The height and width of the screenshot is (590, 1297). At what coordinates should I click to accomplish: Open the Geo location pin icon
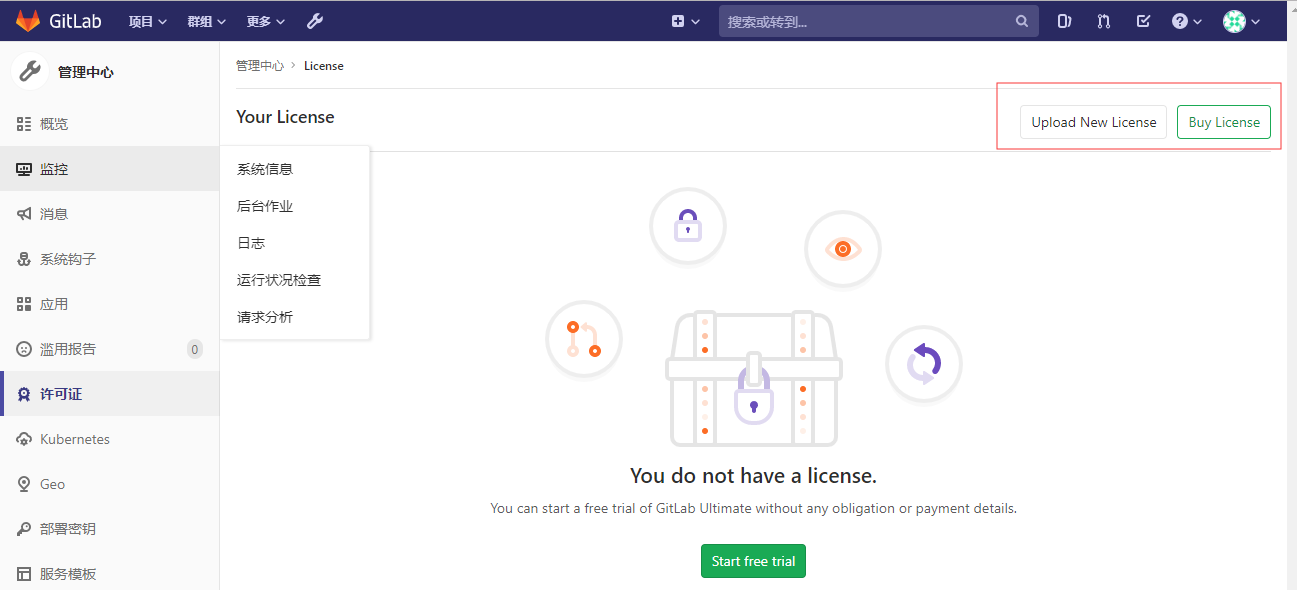[24, 483]
